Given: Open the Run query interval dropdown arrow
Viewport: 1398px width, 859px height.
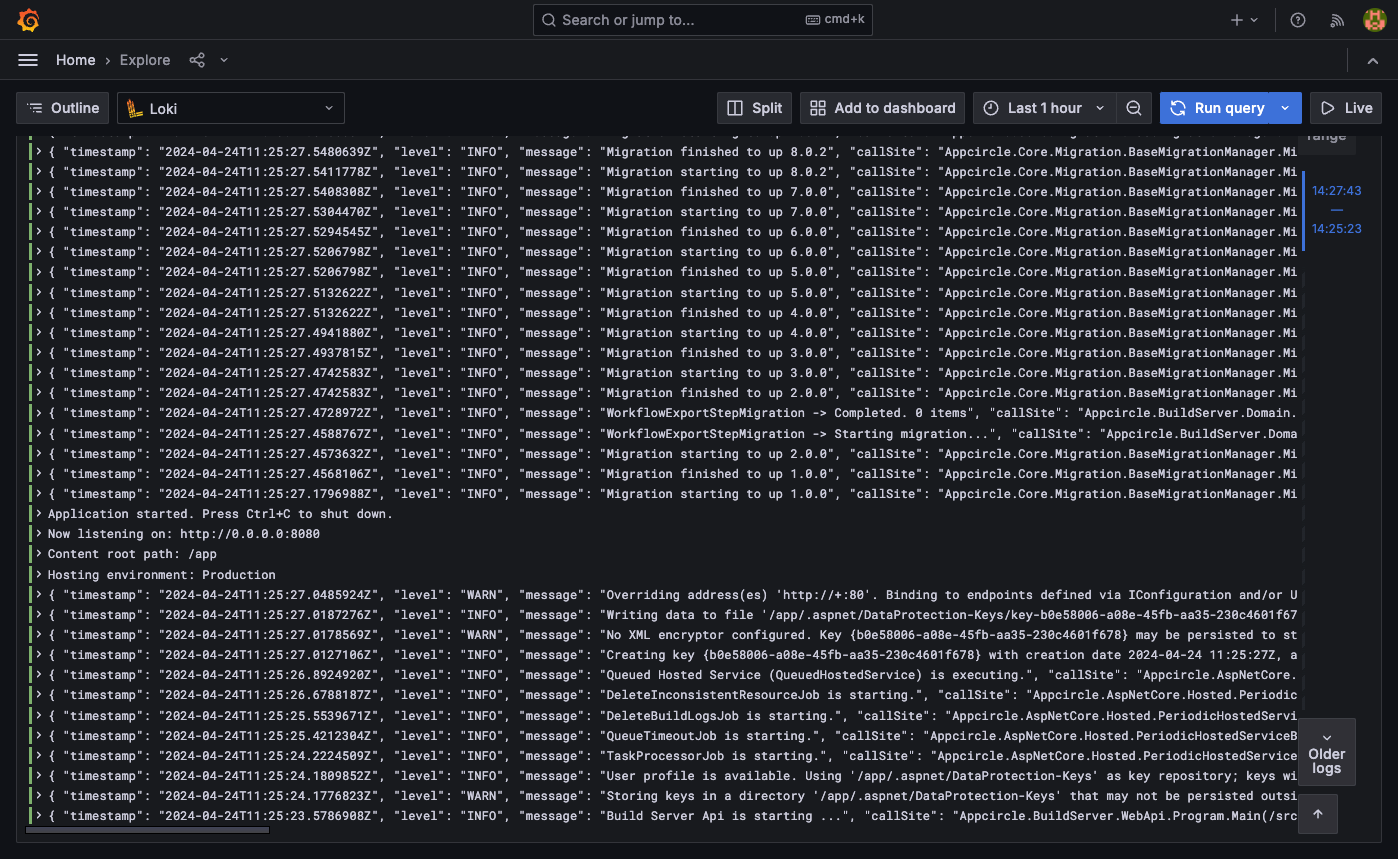Looking at the screenshot, I should tap(1287, 108).
